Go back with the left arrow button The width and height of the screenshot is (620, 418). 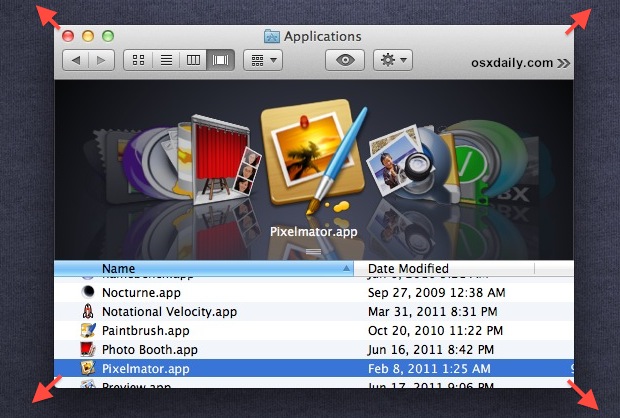point(76,60)
